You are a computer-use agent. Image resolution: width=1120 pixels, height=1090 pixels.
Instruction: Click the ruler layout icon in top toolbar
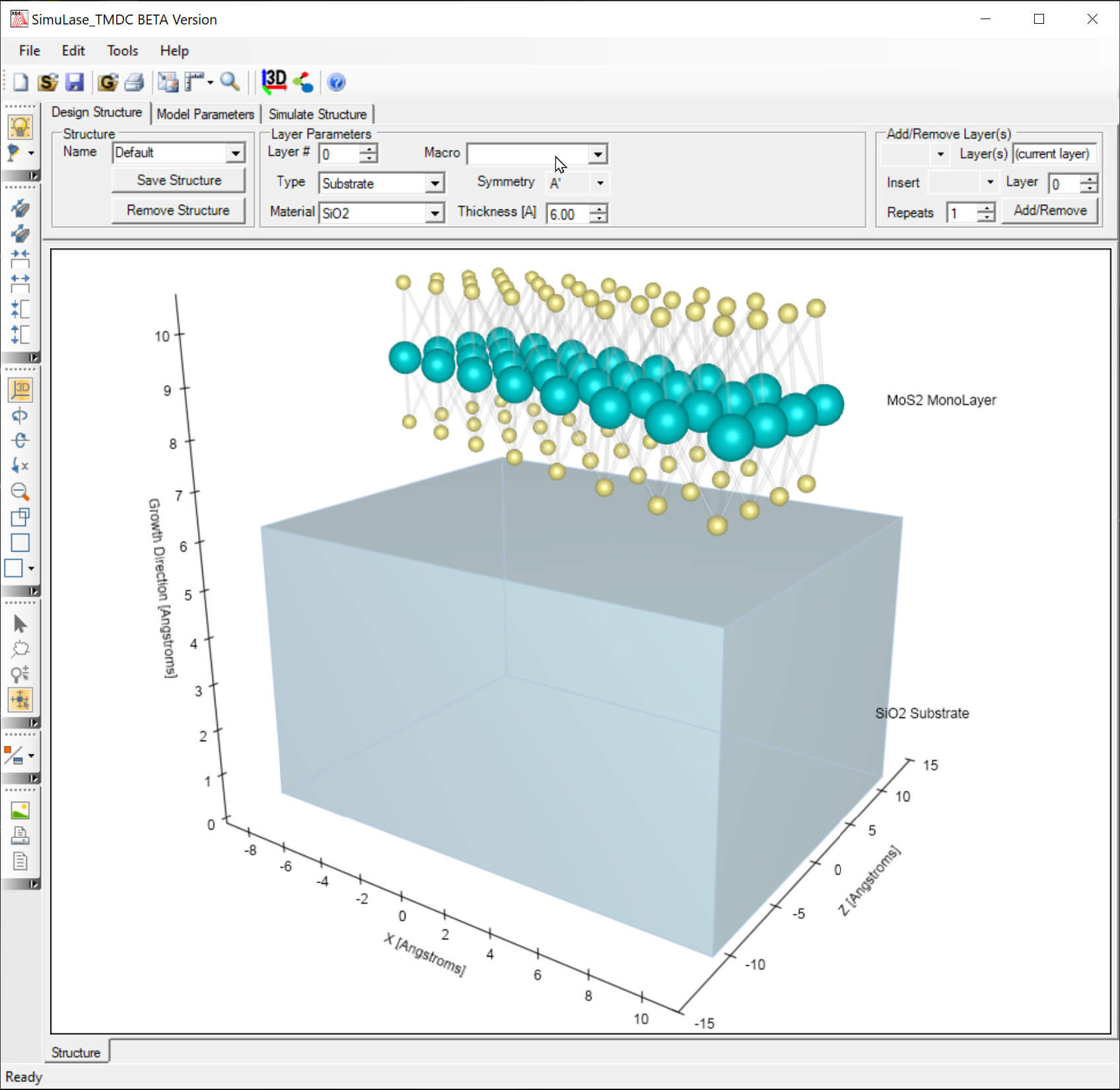click(x=194, y=82)
